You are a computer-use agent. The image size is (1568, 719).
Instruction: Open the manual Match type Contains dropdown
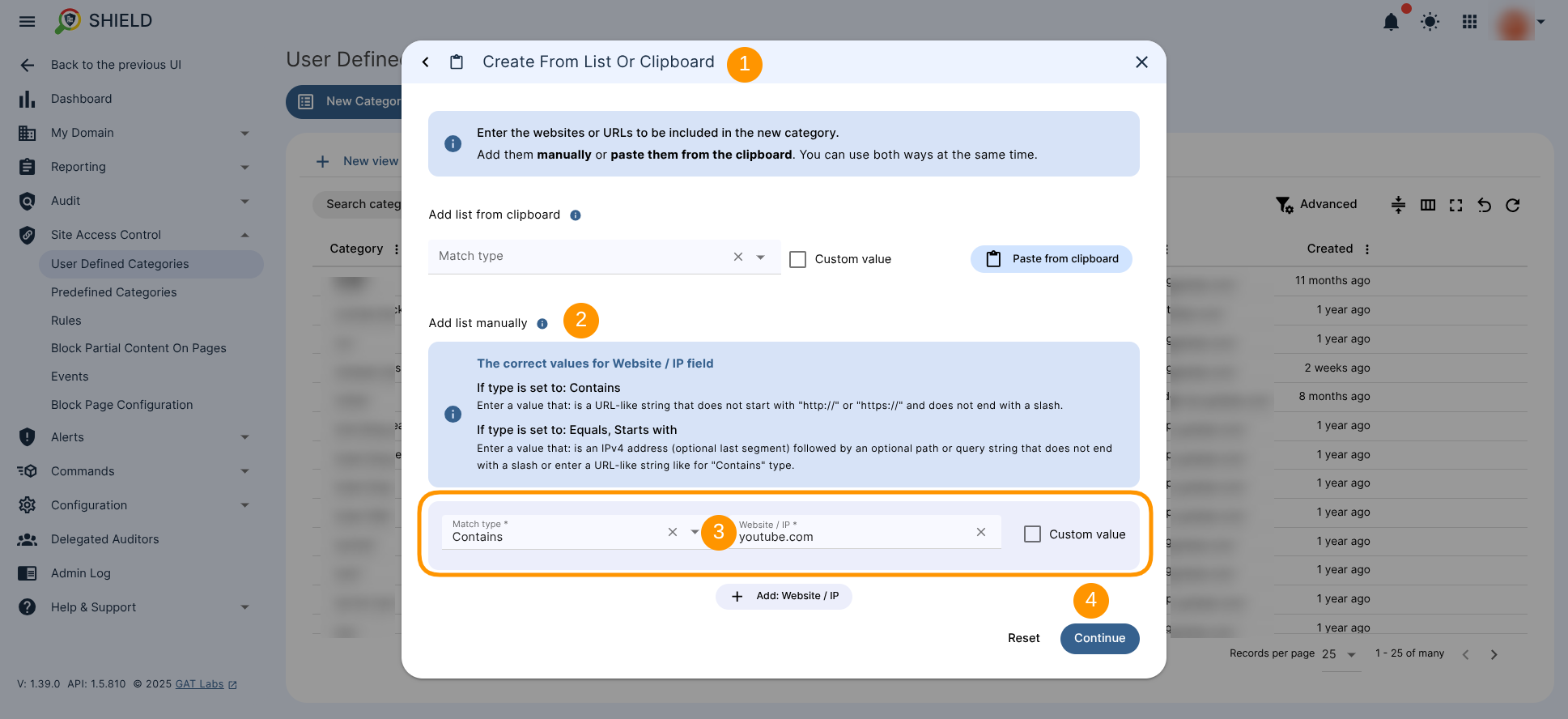coord(695,532)
